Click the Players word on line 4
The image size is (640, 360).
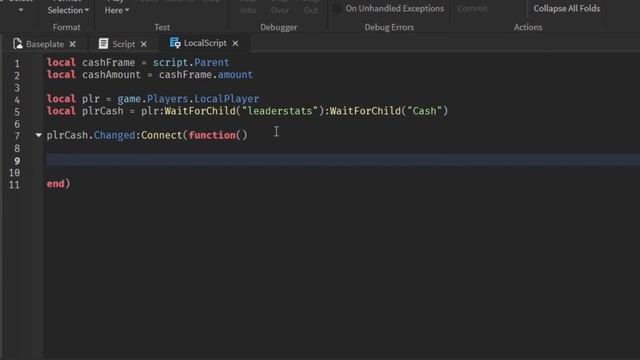coord(167,99)
